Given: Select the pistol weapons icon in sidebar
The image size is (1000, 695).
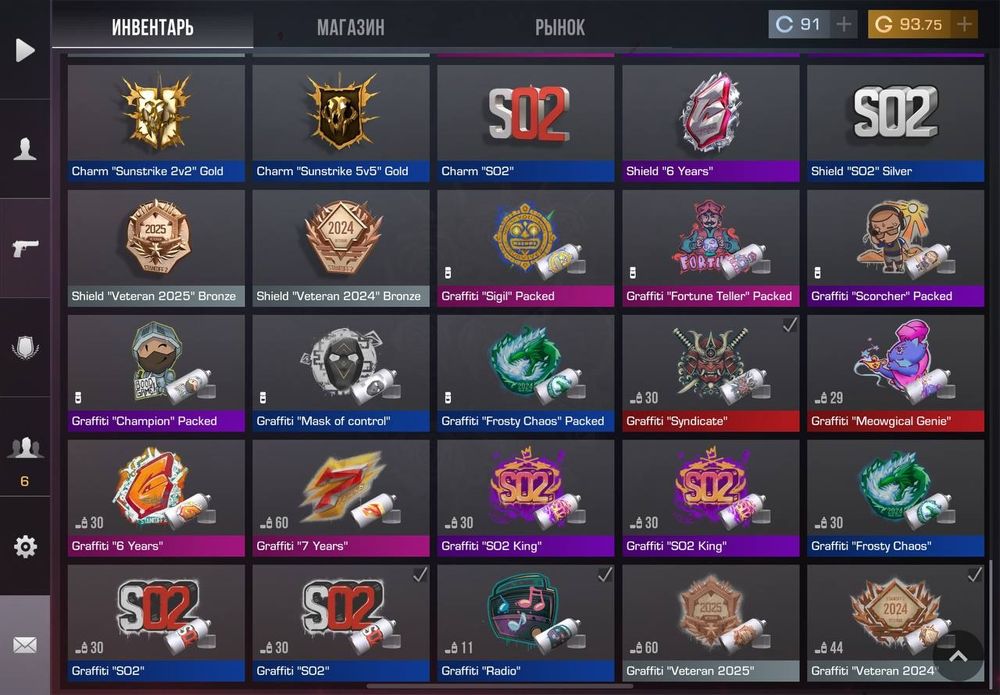Looking at the screenshot, I should click(25, 248).
